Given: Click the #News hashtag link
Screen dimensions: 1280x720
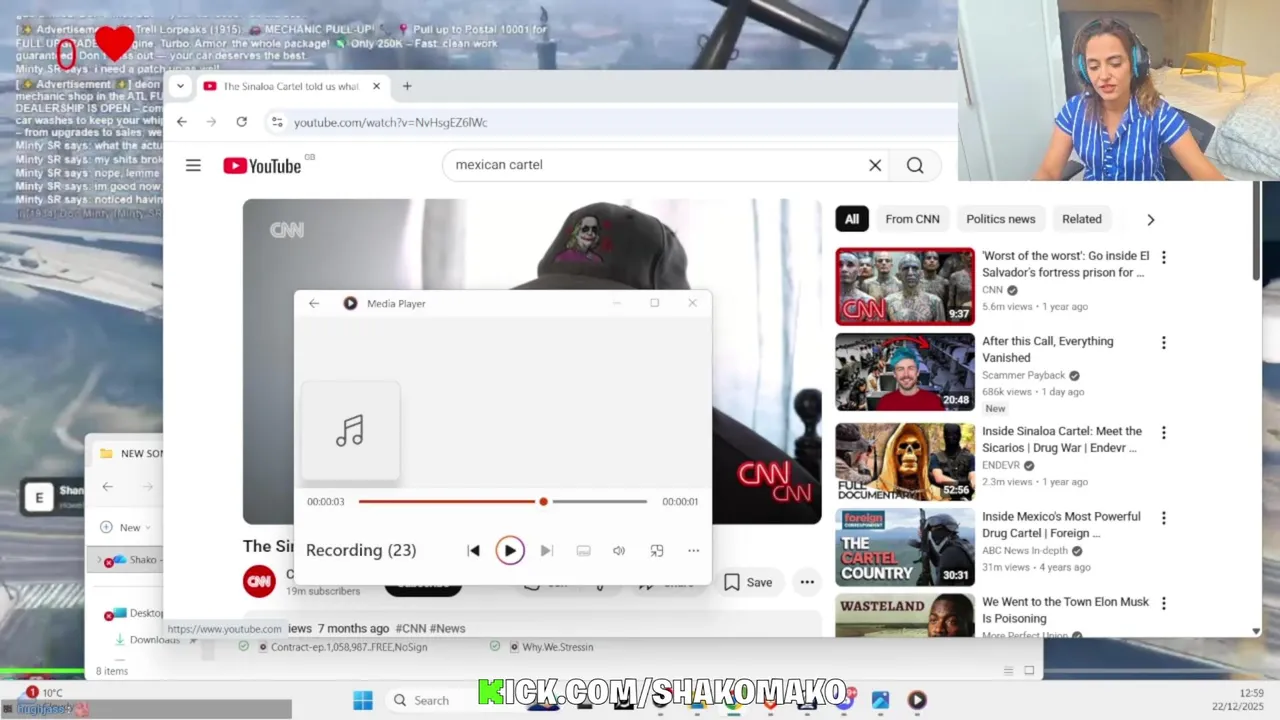Looking at the screenshot, I should tap(447, 628).
